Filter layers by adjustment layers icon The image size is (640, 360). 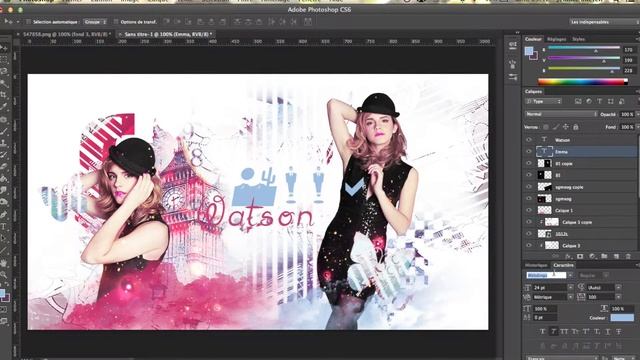pyautogui.click(x=589, y=101)
